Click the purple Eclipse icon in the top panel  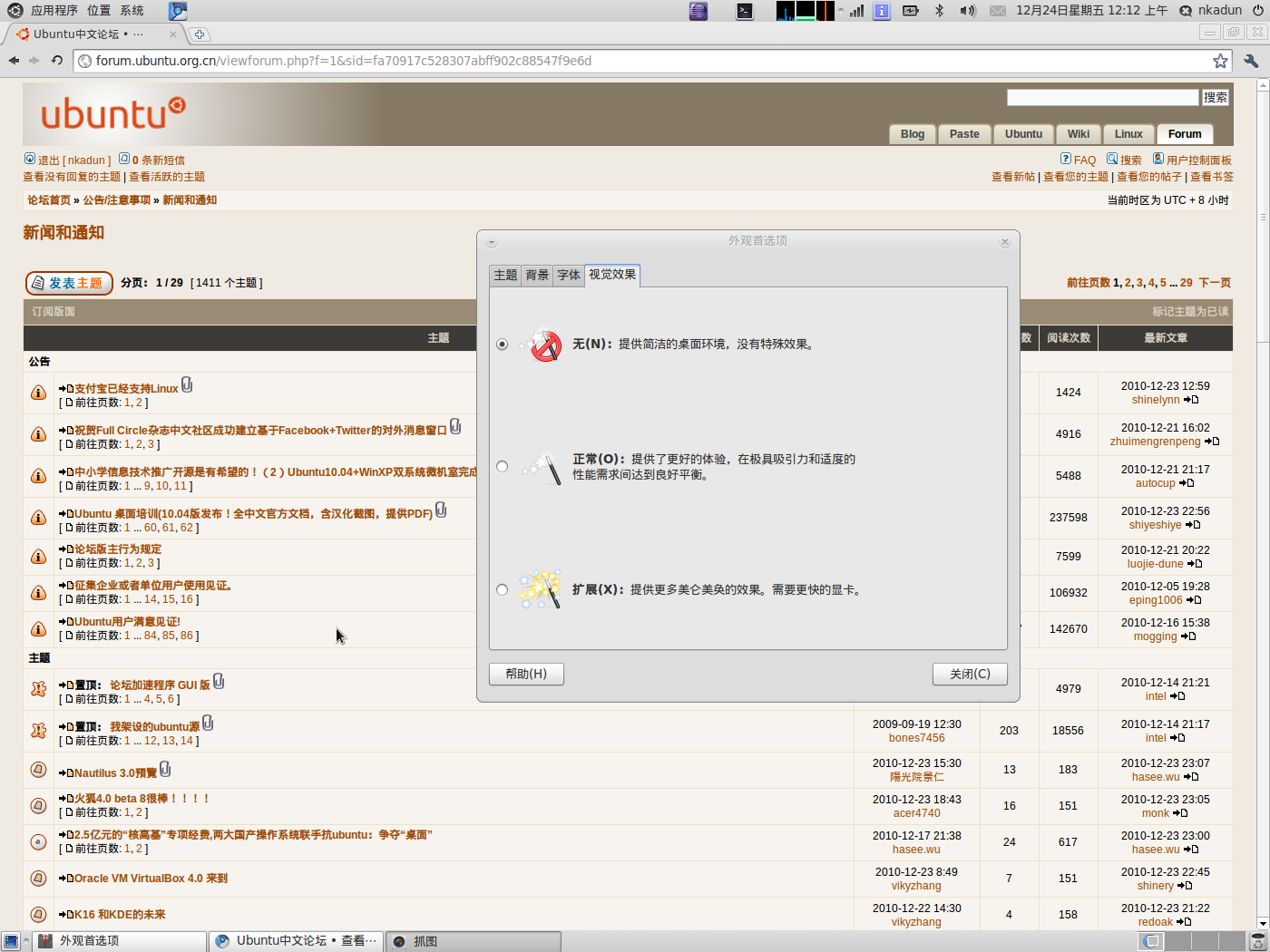point(698,11)
